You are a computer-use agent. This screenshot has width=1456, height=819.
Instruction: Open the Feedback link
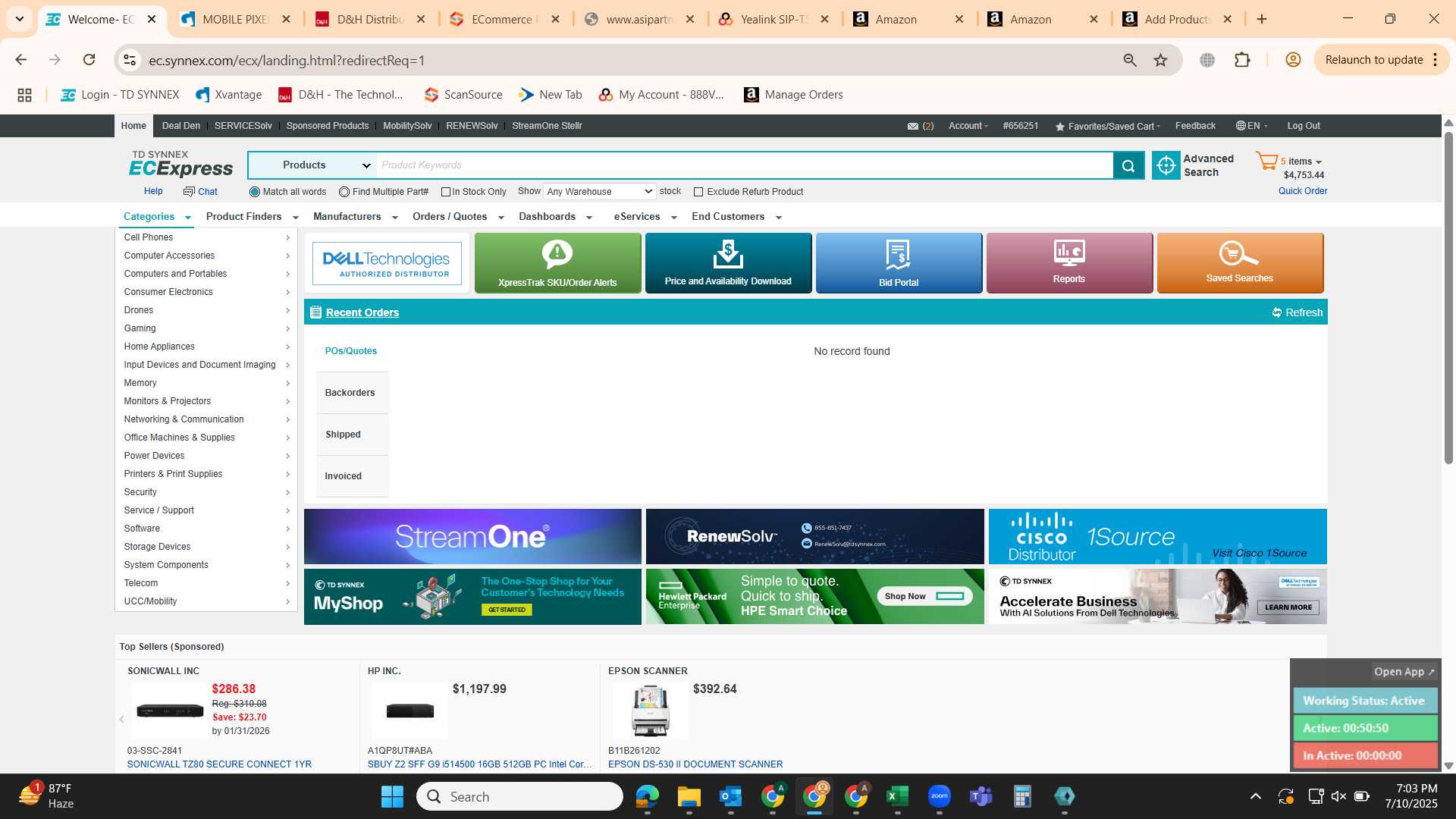pos(1195,126)
